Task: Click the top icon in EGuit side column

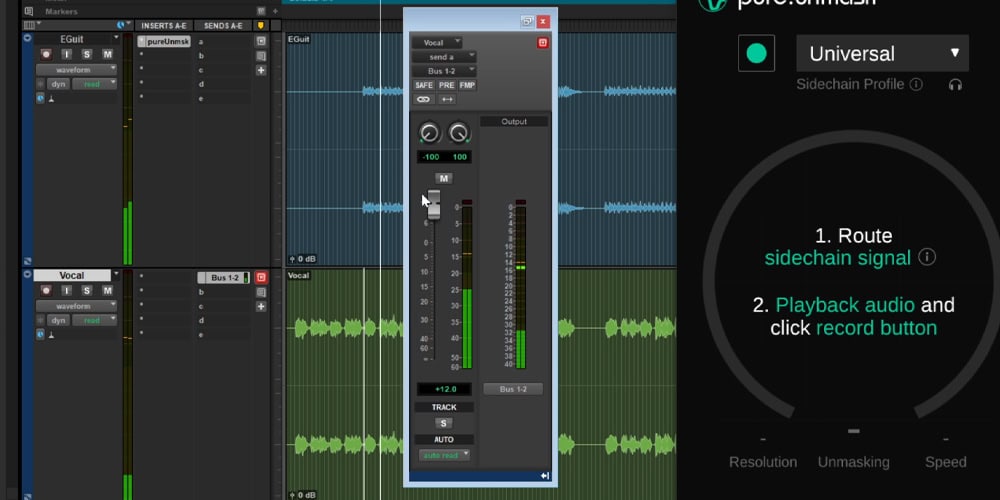Action: (x=261, y=41)
